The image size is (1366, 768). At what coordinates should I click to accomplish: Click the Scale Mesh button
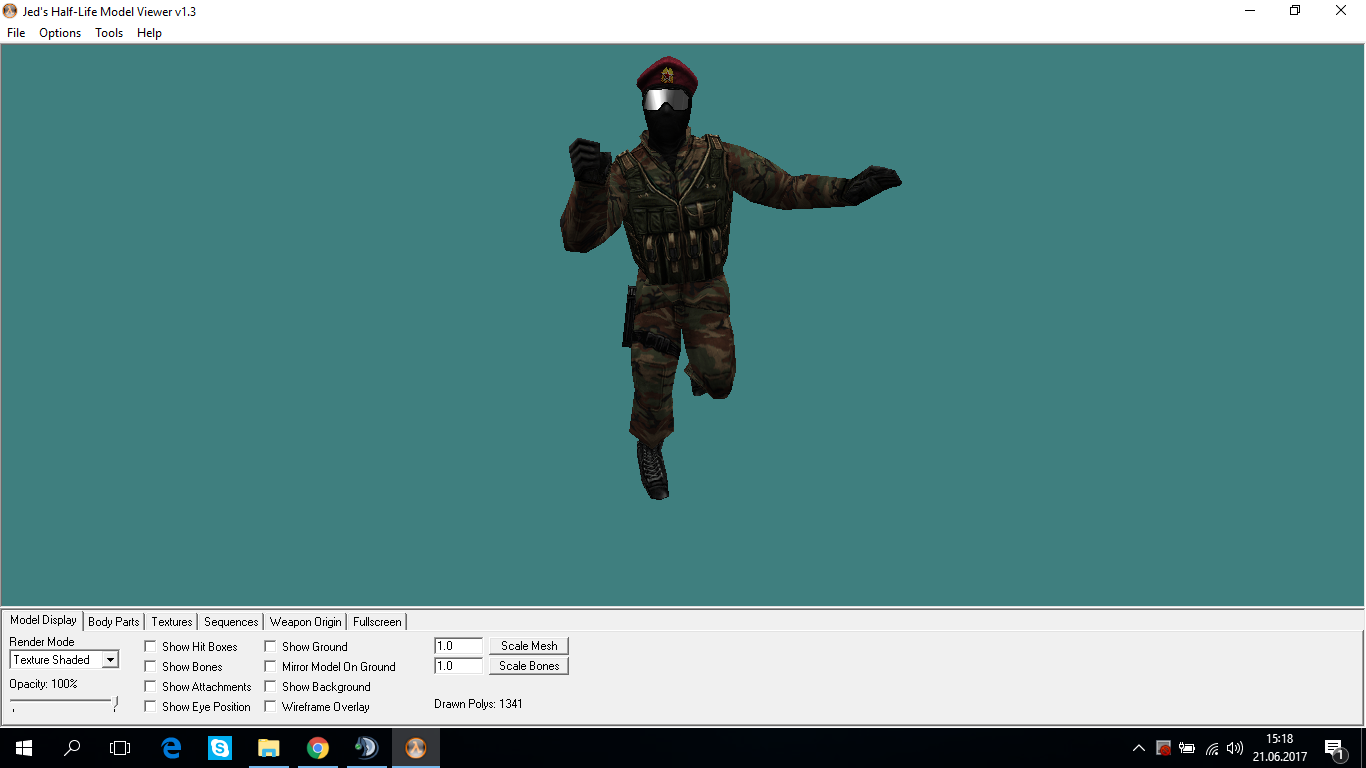529,646
